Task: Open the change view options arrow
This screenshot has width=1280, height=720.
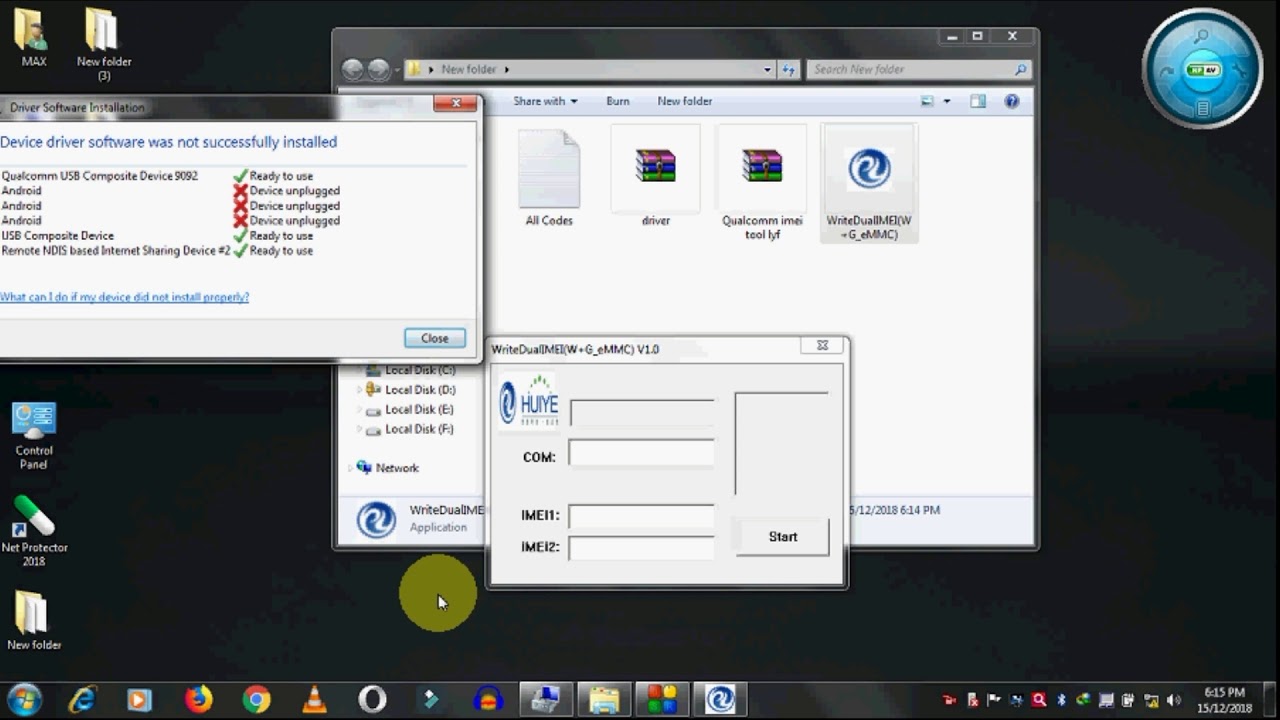Action: 947,101
